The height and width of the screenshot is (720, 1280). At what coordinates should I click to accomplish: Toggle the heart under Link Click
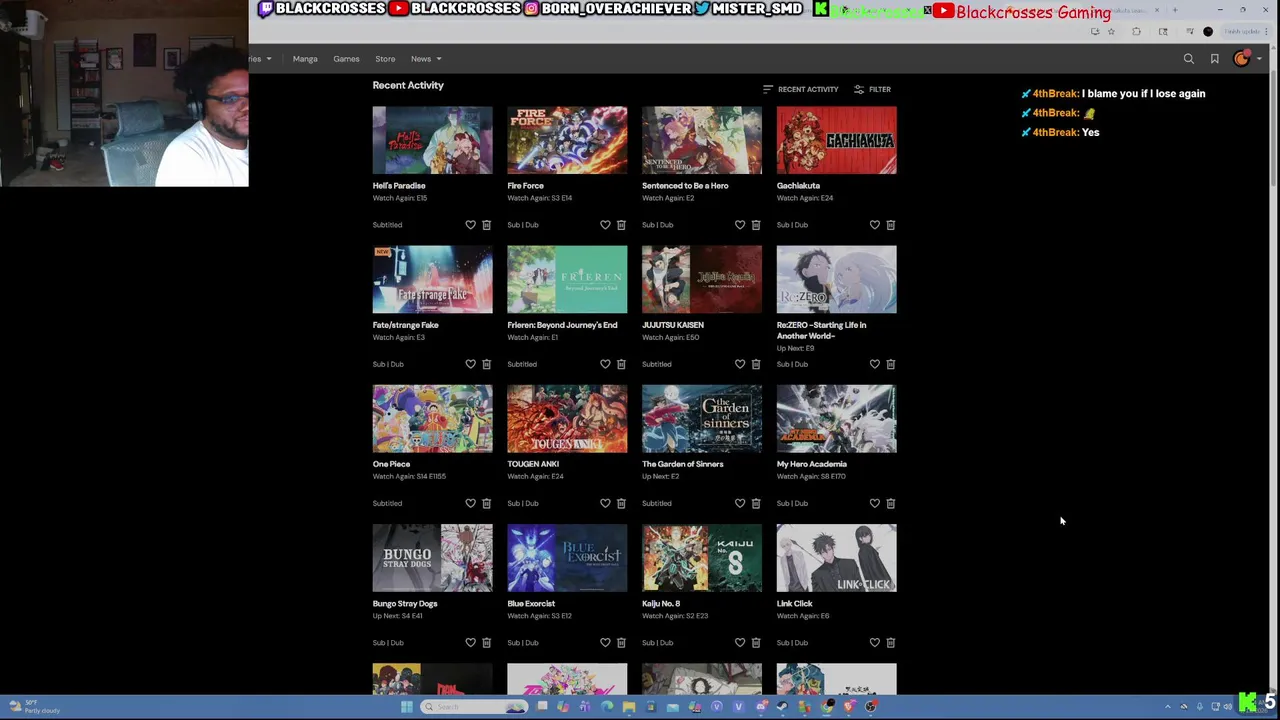tap(875, 643)
